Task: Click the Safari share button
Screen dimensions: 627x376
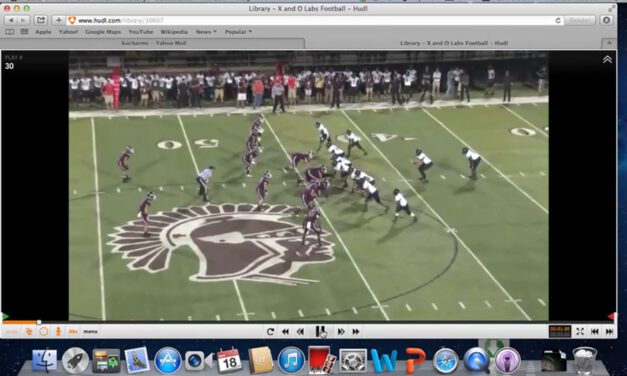Action: (x=41, y=20)
